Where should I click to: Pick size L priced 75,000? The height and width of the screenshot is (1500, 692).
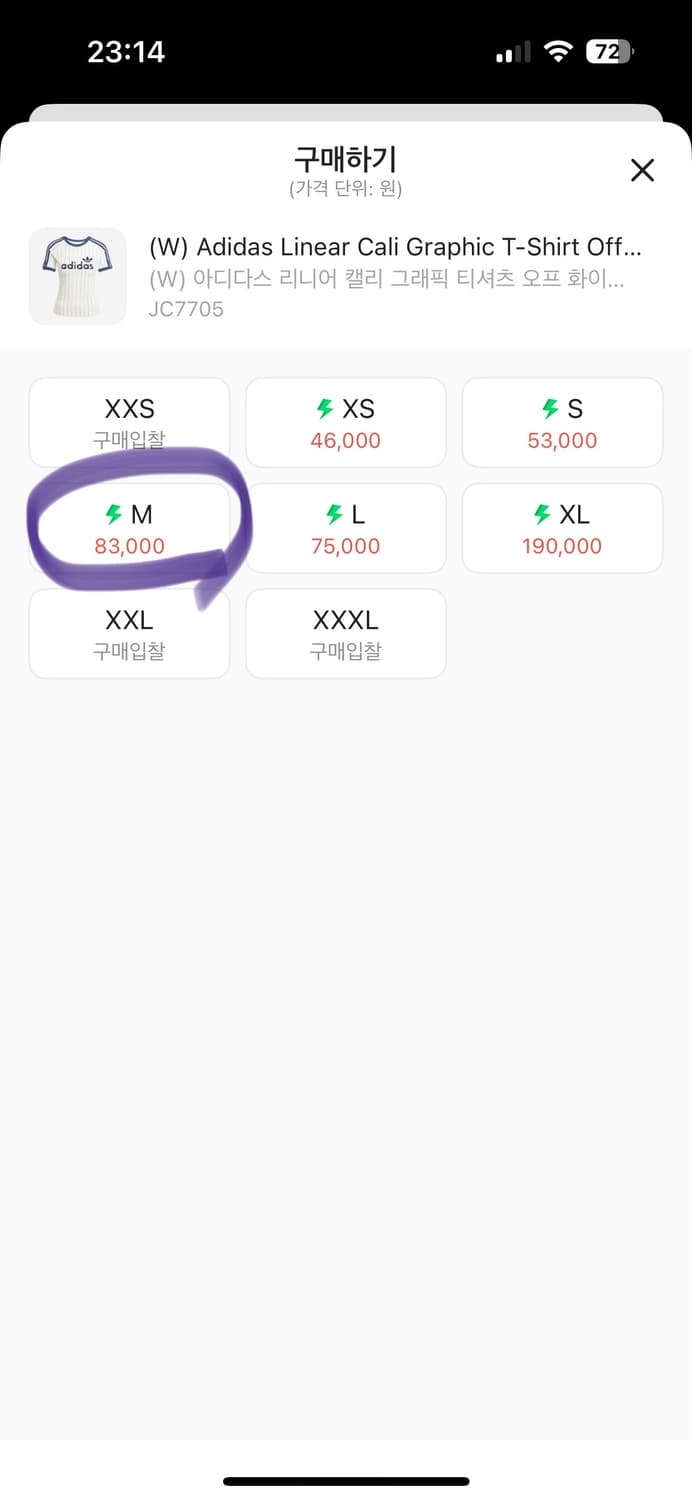coord(346,528)
